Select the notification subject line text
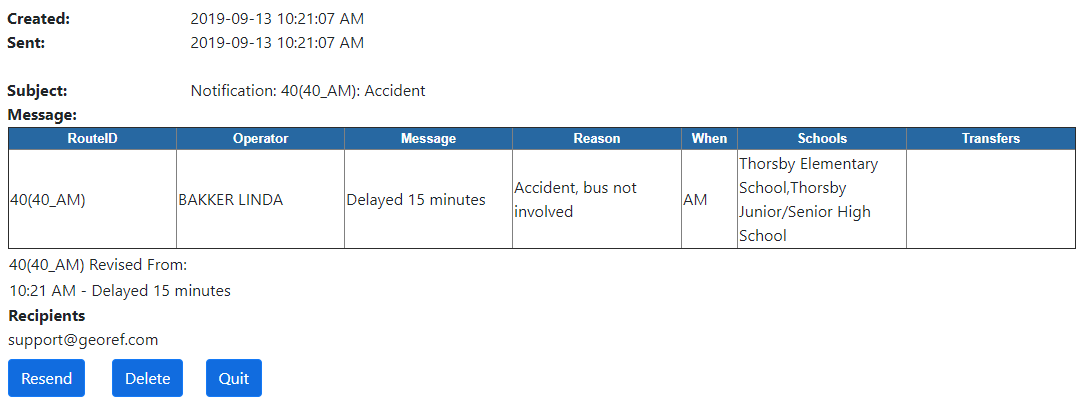The width and height of the screenshot is (1083, 403). 308,91
